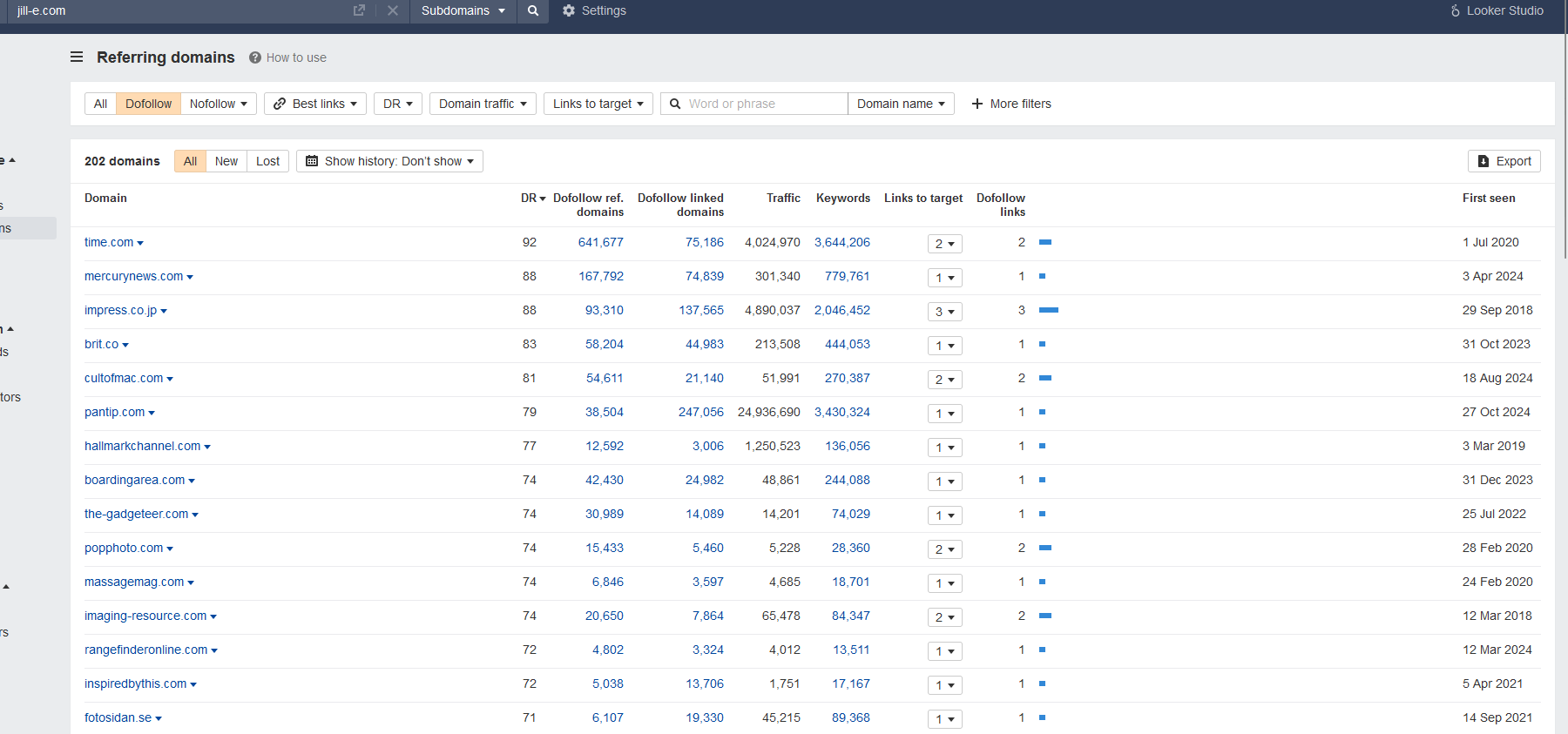
Task: Open dropdown caret next to hallmarkchannel.com
Action: 207,447
